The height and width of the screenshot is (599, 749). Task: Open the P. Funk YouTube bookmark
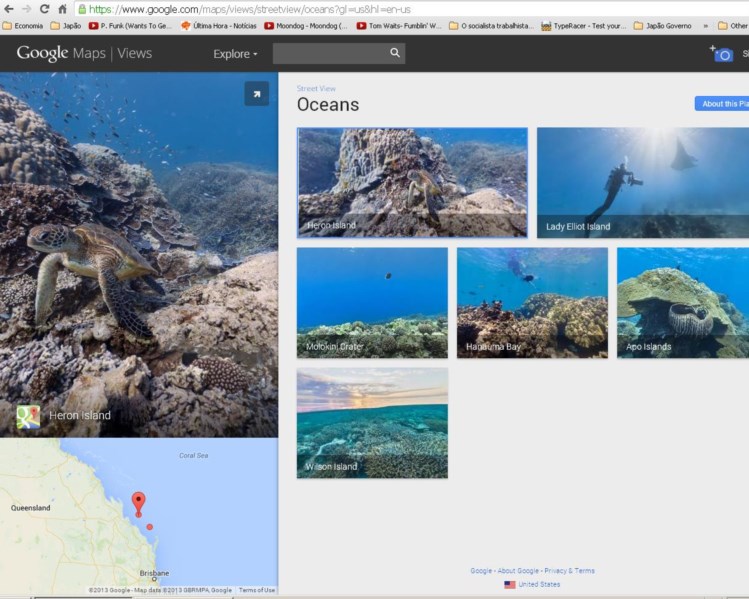coord(130,26)
